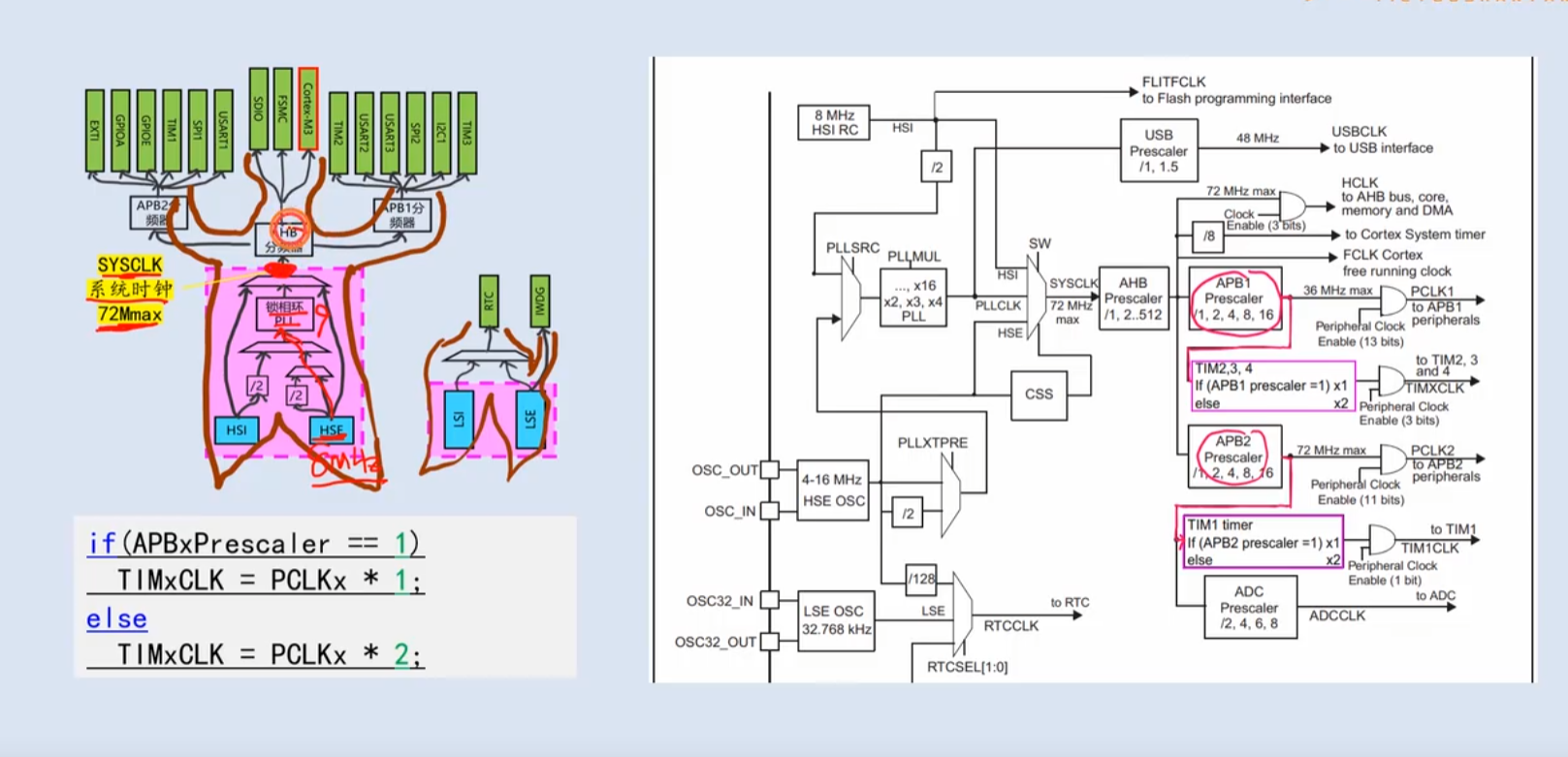Select the USBCLK label

1360,132
